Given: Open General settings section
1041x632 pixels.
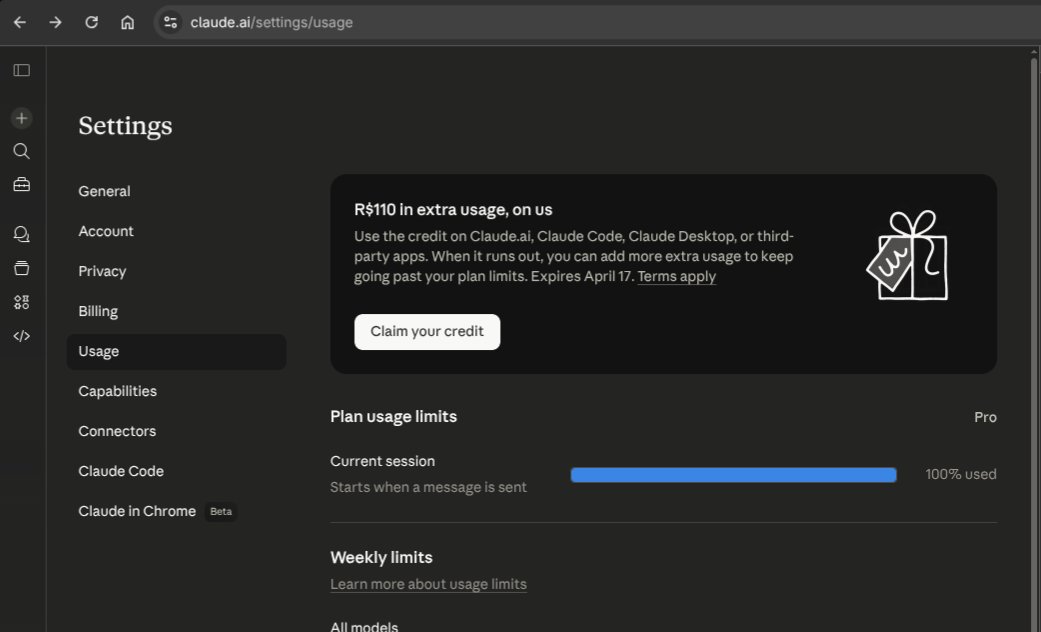Looking at the screenshot, I should pos(176,191).
